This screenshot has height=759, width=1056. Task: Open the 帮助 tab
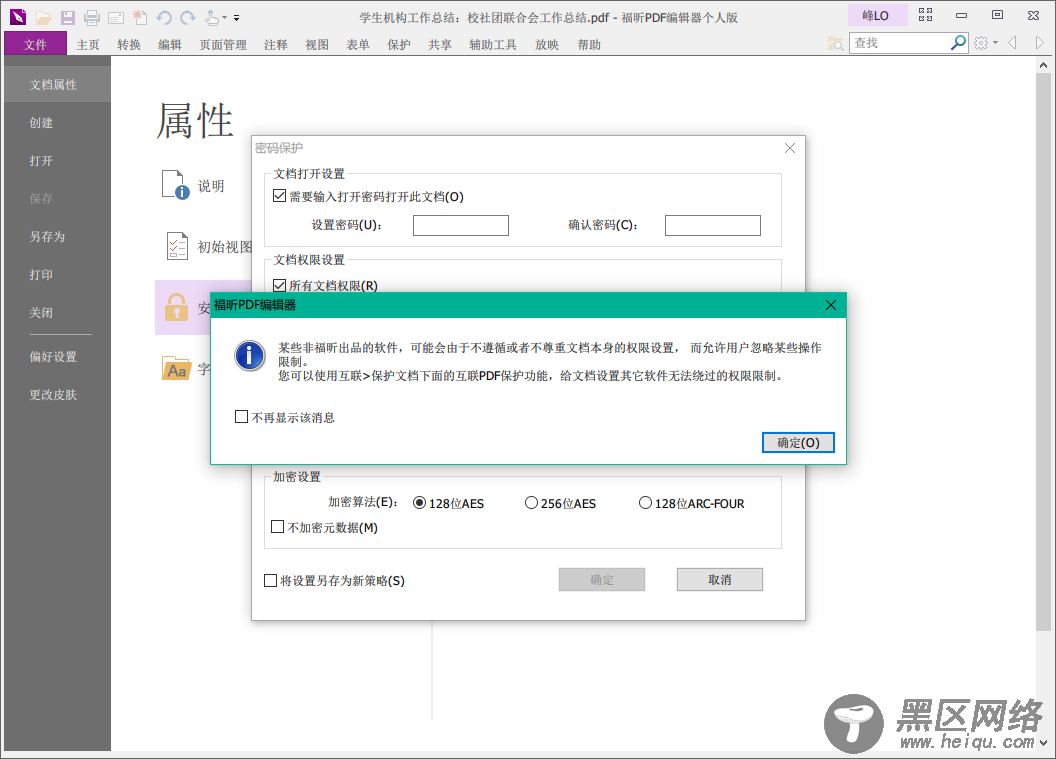[x=589, y=44]
